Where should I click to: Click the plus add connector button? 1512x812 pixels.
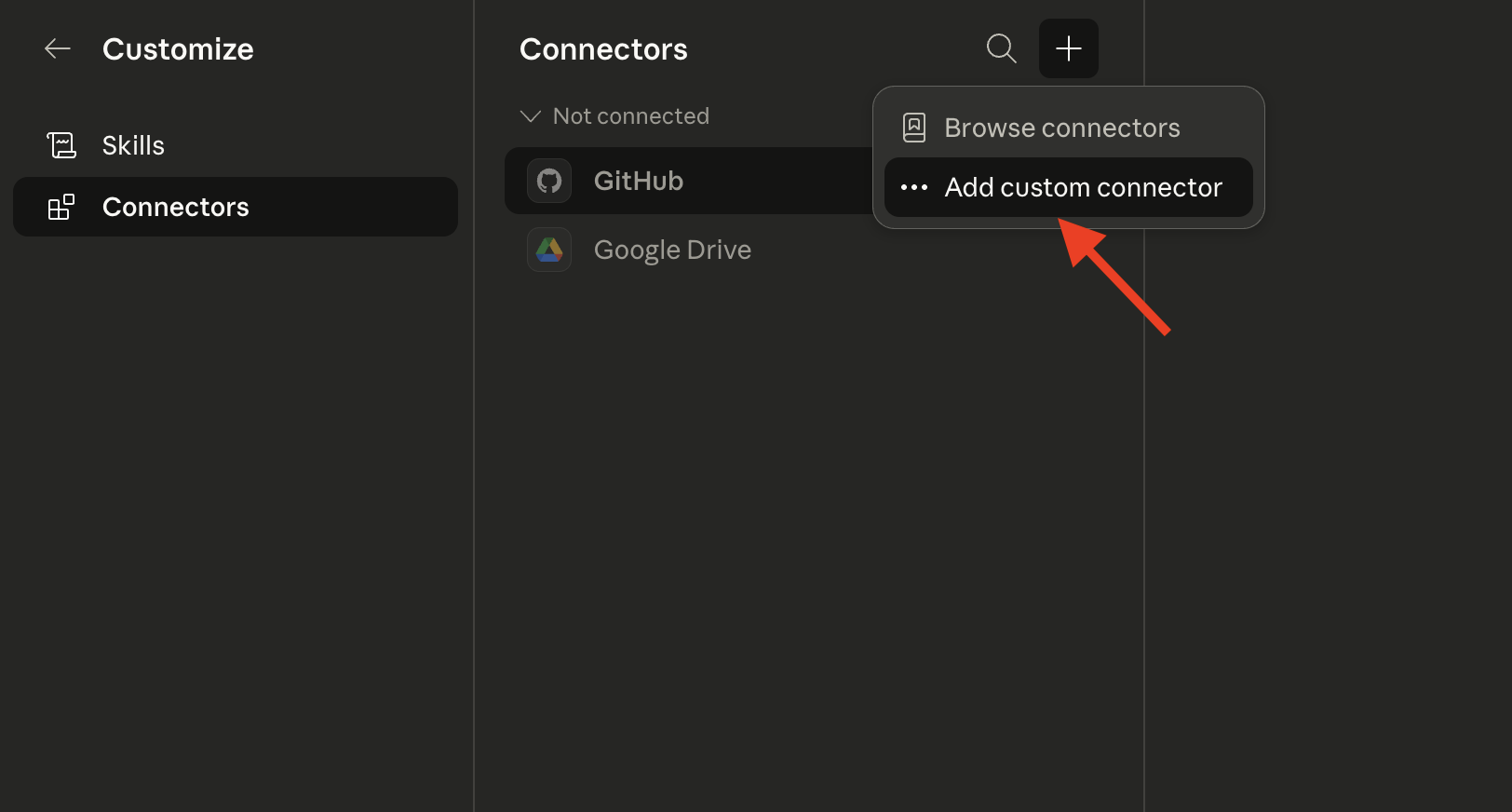1069,48
